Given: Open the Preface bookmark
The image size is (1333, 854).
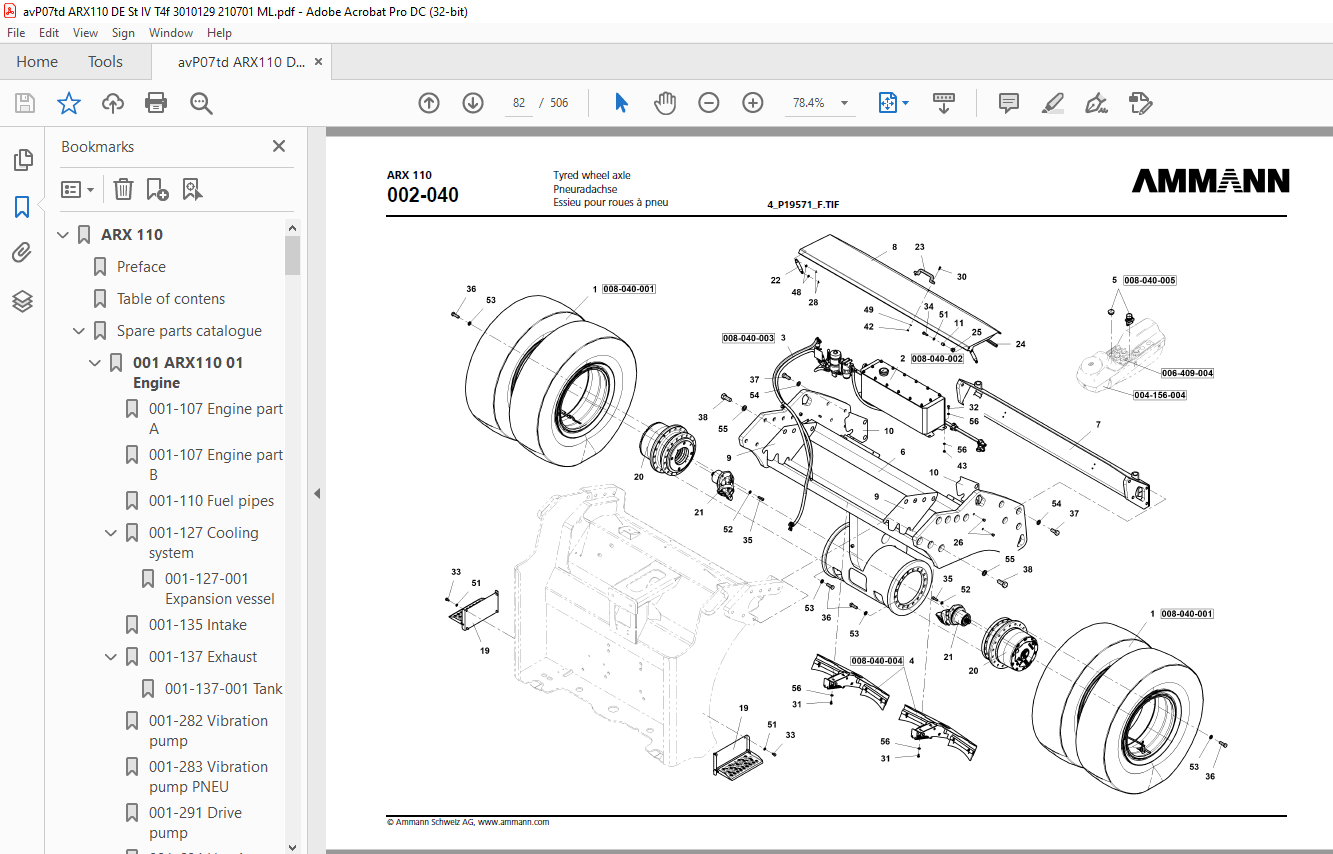Looking at the screenshot, I should (141, 267).
